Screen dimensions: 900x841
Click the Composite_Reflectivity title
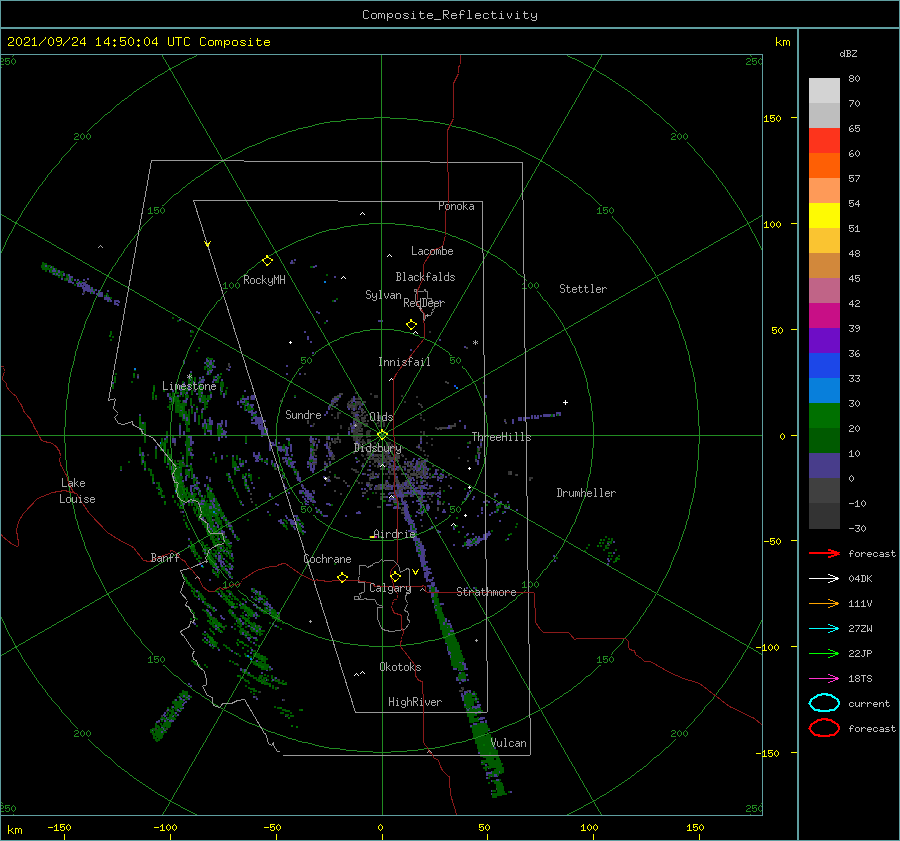click(450, 15)
